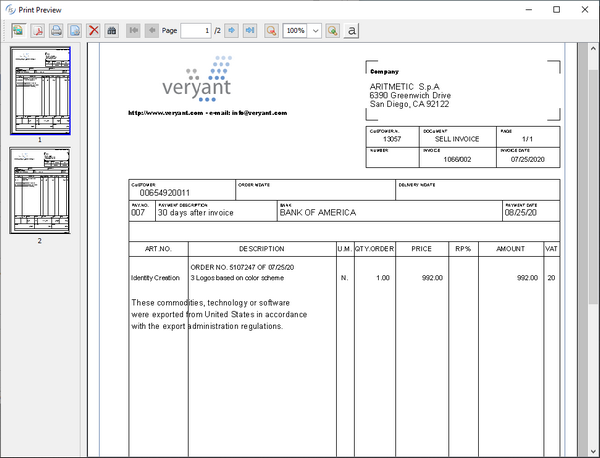
Task: Click the 'ARITMETIC S.p.A' company name
Action: click(404, 87)
